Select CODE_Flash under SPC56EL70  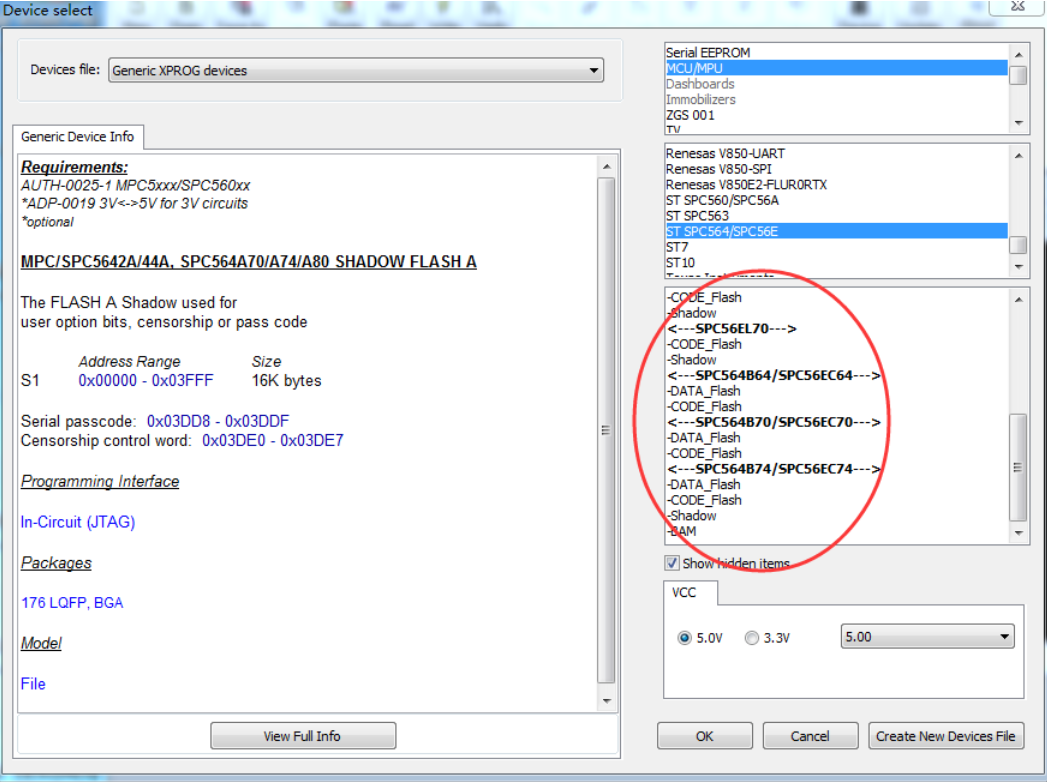coord(836,344)
